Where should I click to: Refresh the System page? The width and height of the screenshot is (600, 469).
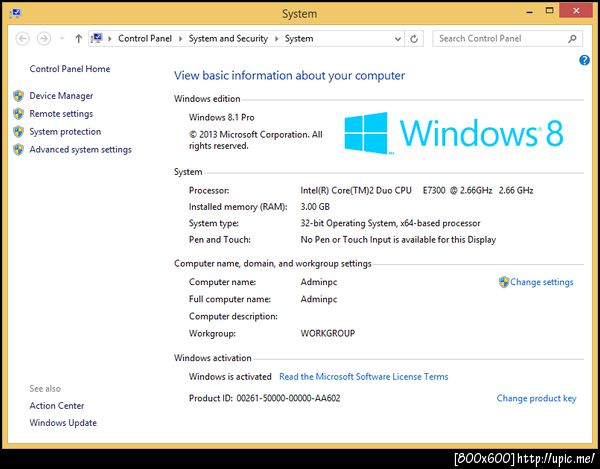point(414,39)
